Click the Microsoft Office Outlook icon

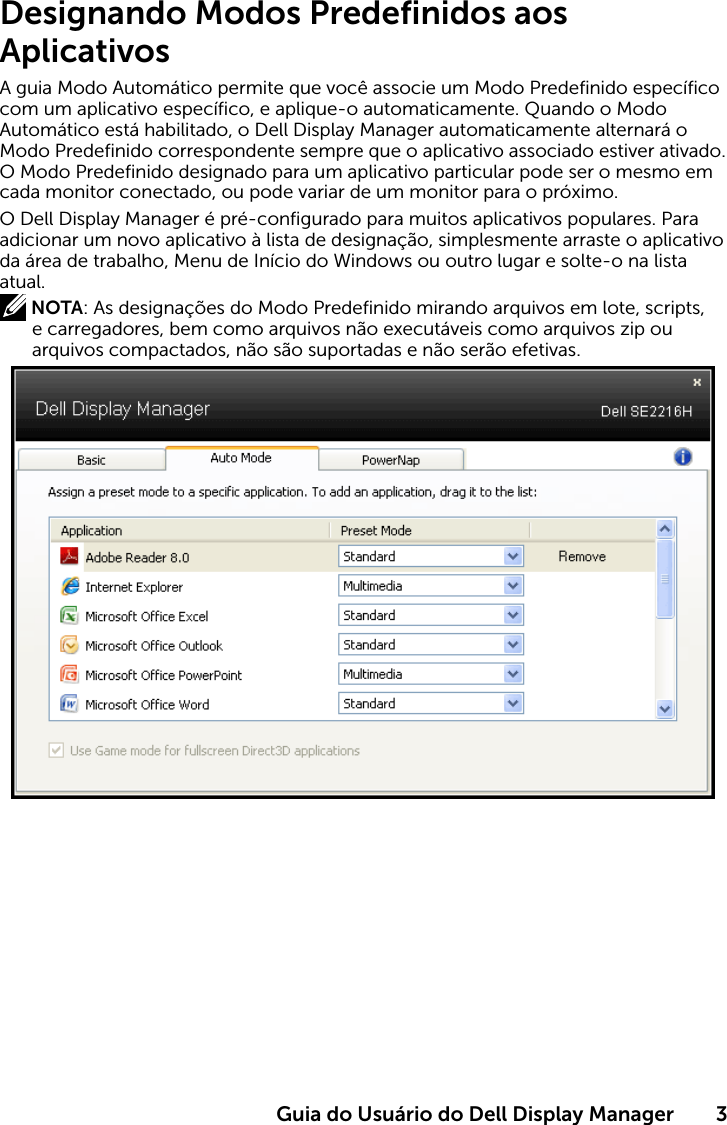70,645
